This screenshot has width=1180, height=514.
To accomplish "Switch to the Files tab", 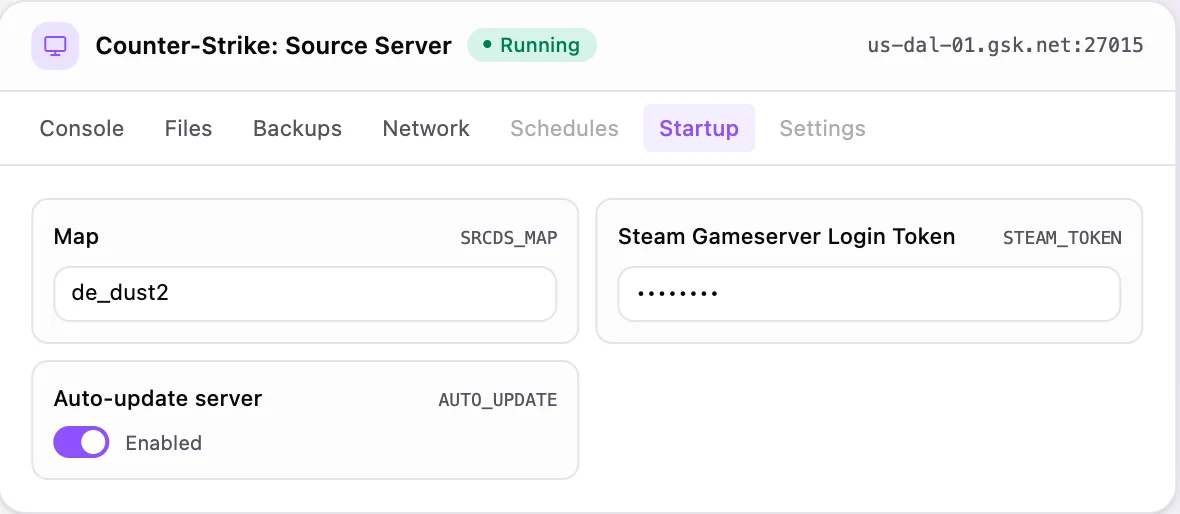I will pyautogui.click(x=188, y=128).
